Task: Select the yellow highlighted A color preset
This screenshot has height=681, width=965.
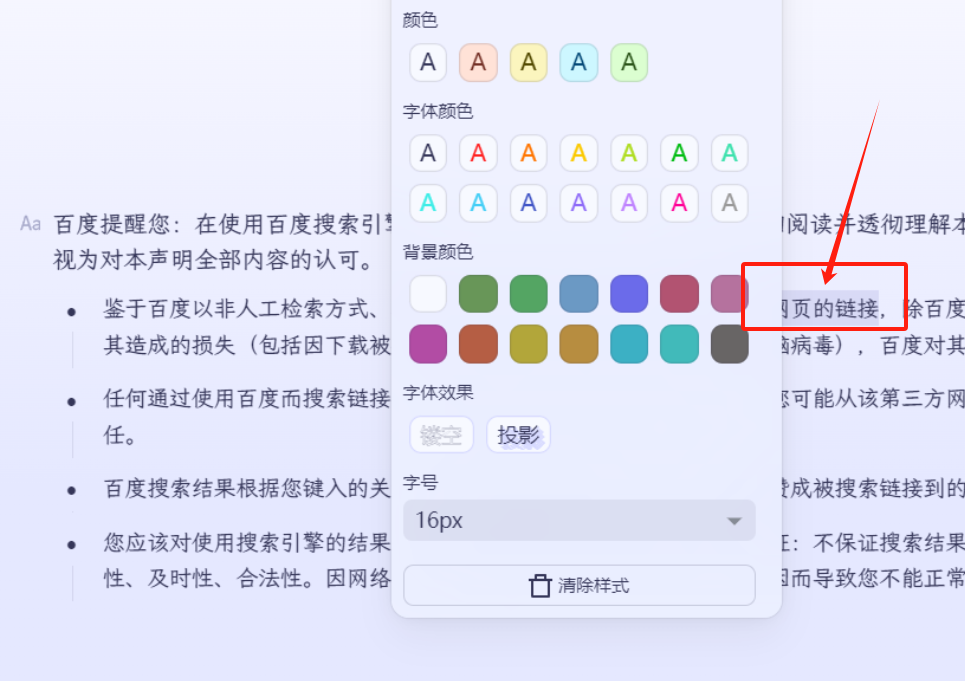Action: click(528, 62)
